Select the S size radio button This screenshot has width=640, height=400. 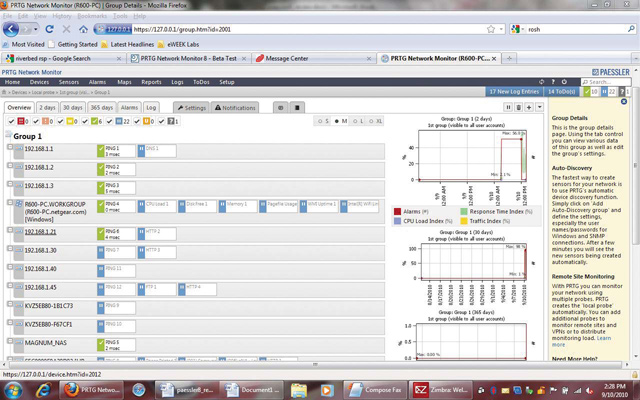coord(320,121)
